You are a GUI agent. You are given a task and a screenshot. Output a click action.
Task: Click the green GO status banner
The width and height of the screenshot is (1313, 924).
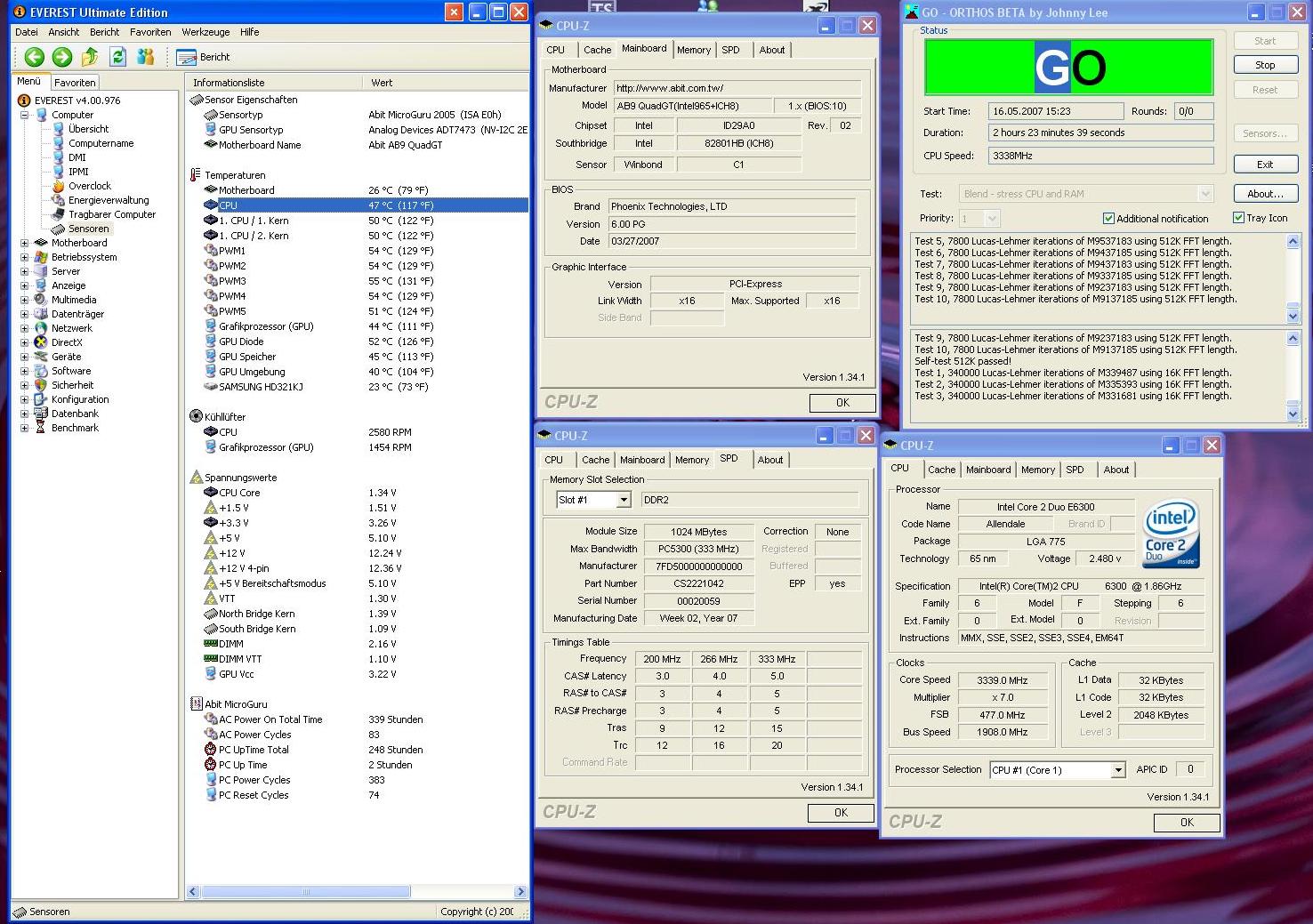point(1069,67)
